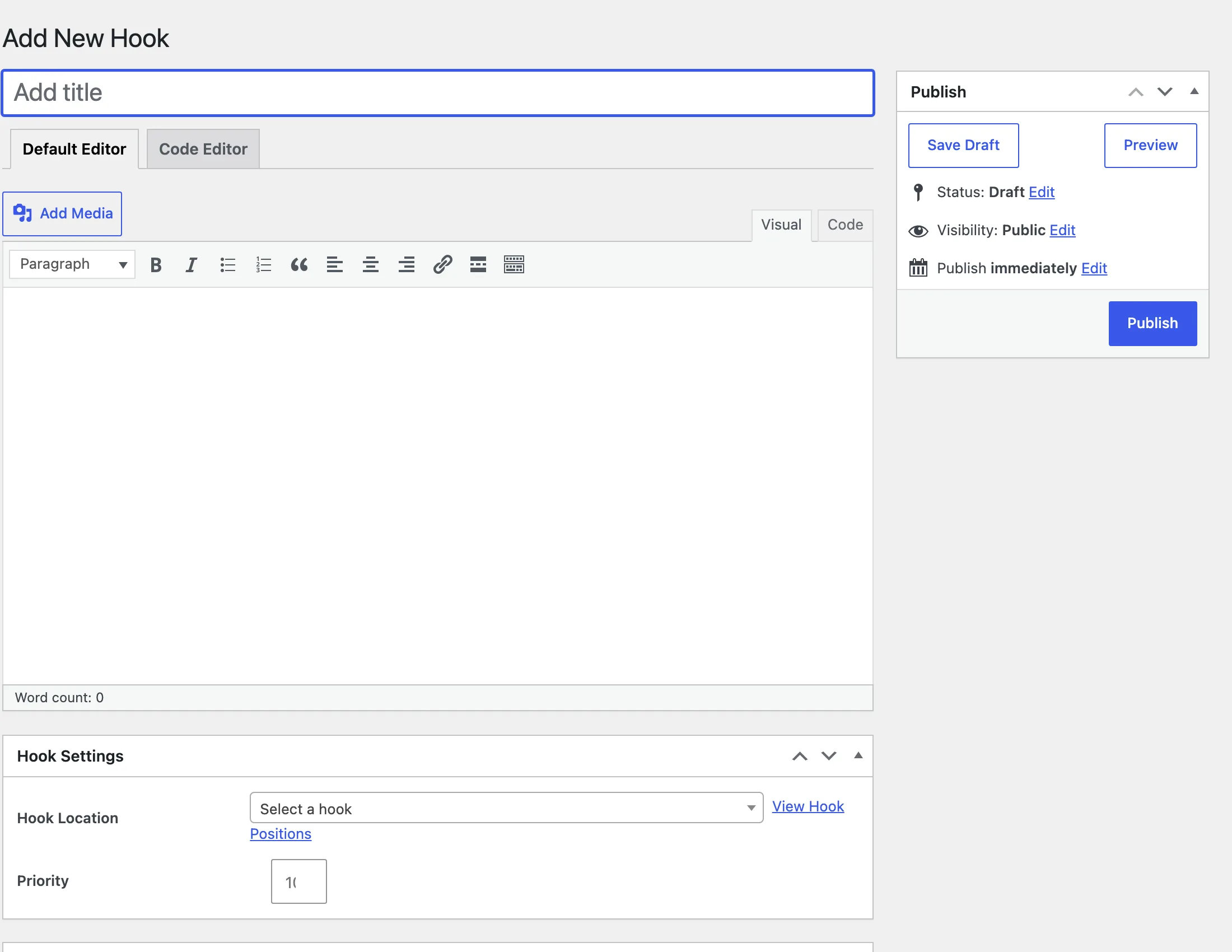Align text center
This screenshot has height=952, width=1232.
[371, 264]
